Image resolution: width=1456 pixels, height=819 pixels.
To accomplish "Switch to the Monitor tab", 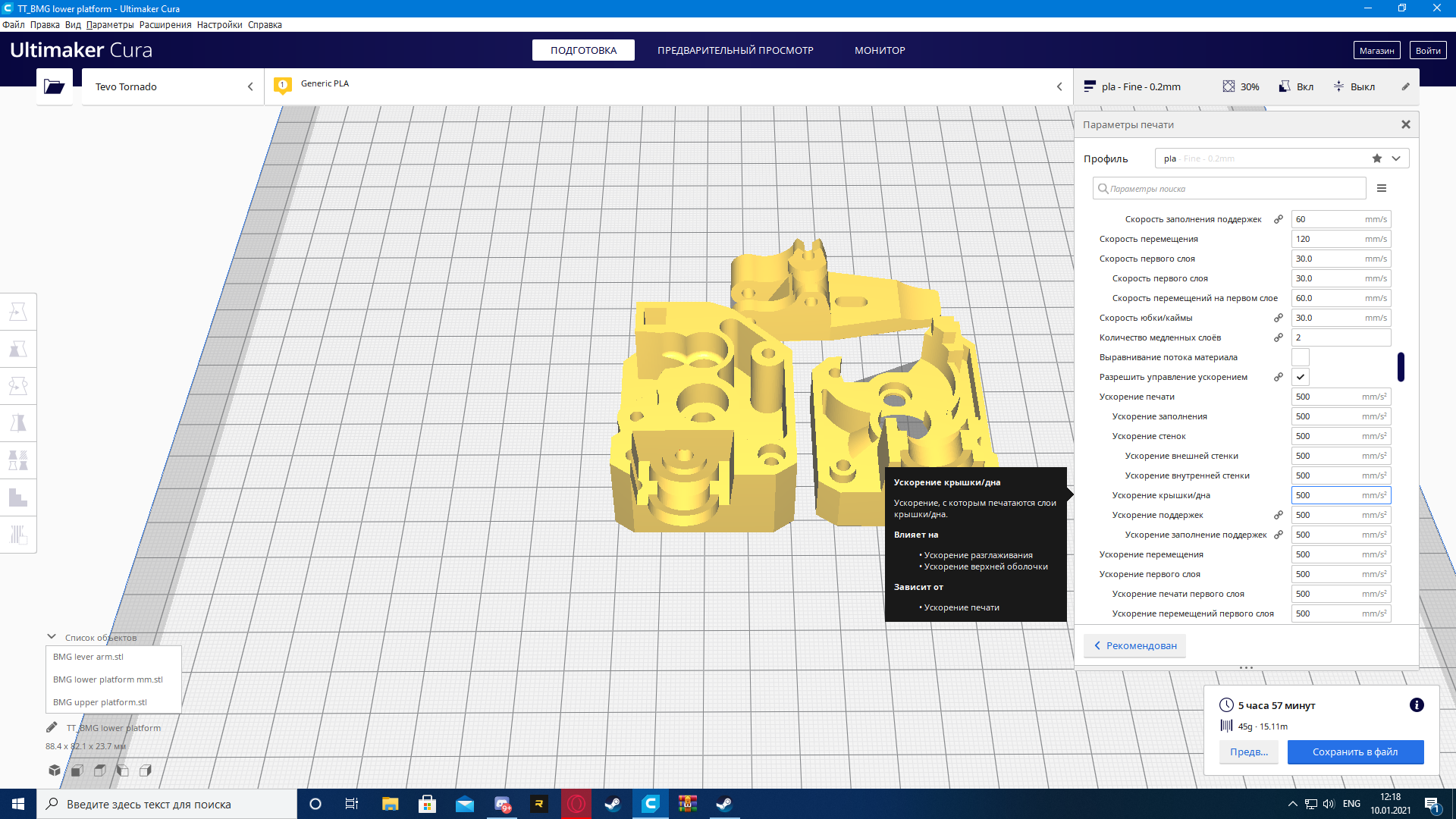I will click(880, 50).
